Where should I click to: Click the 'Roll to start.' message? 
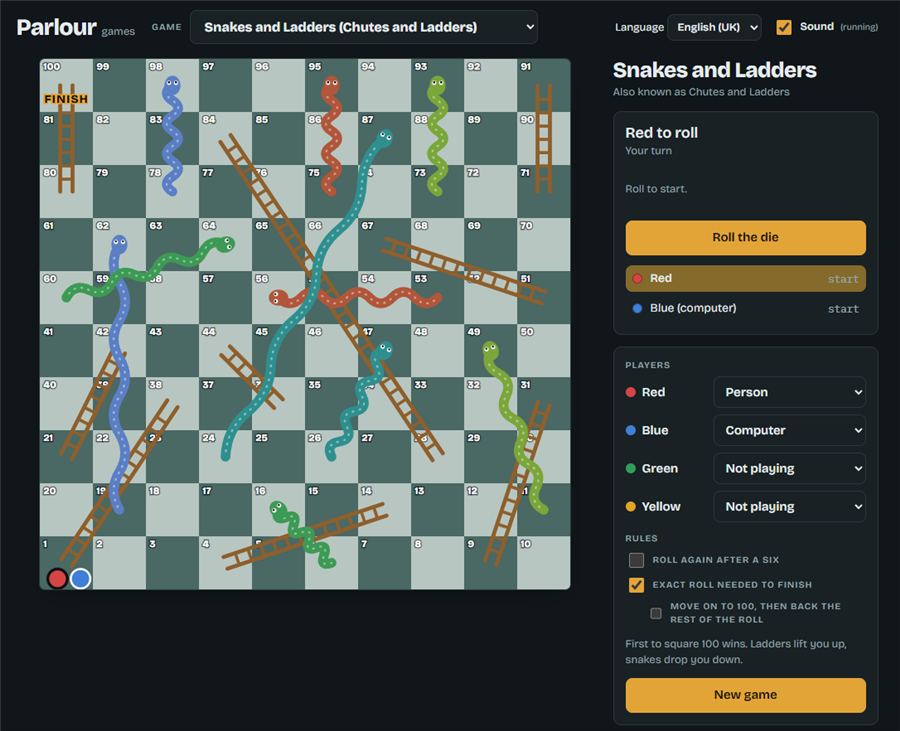tap(656, 189)
